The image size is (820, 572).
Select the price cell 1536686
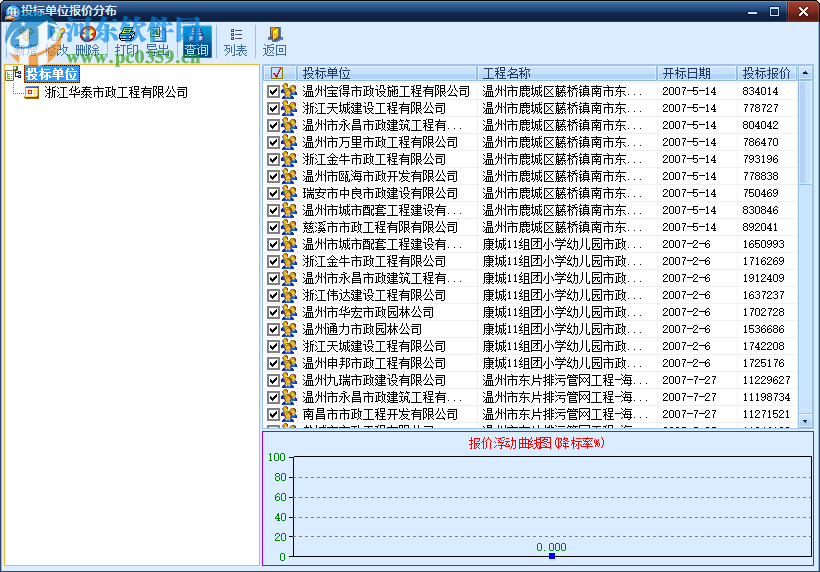click(764, 329)
